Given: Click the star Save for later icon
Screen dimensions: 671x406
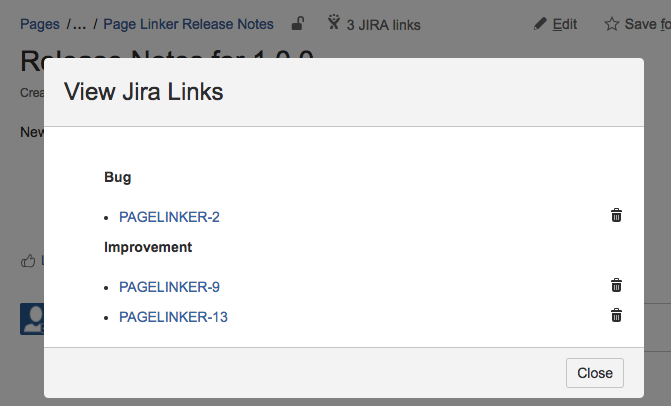Looking at the screenshot, I should click(x=612, y=24).
